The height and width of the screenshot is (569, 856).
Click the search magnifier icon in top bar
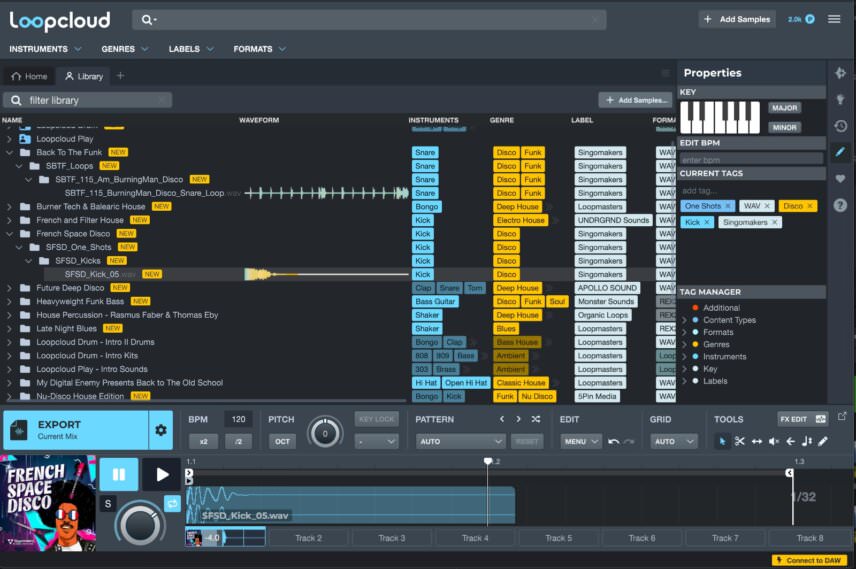click(x=146, y=20)
